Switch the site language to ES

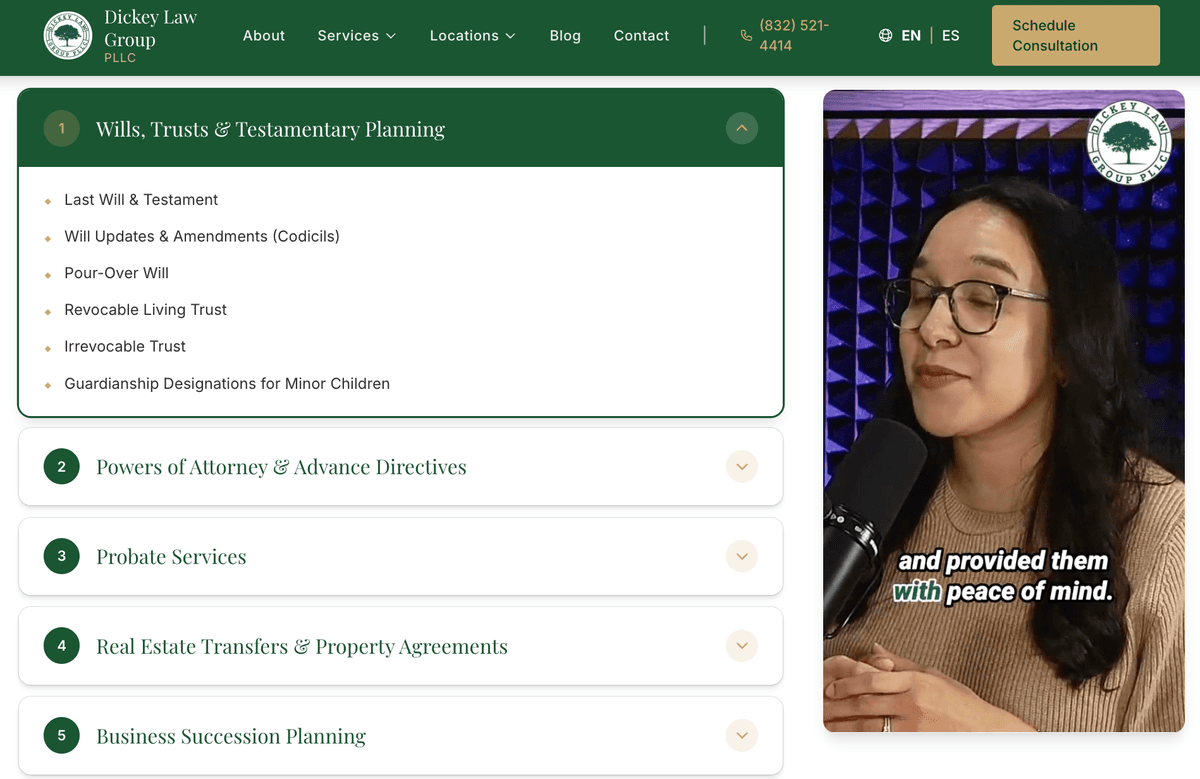(x=950, y=34)
